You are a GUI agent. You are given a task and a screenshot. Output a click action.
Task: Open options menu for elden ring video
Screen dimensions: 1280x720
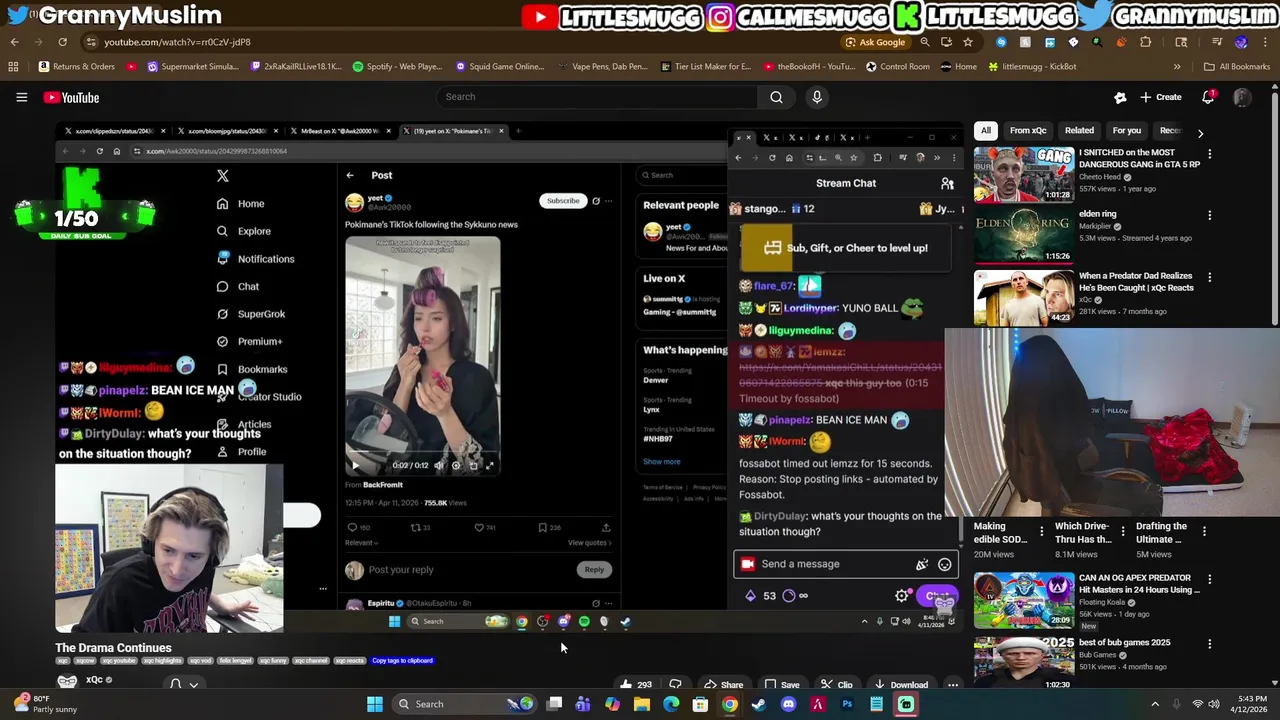click(x=1209, y=216)
